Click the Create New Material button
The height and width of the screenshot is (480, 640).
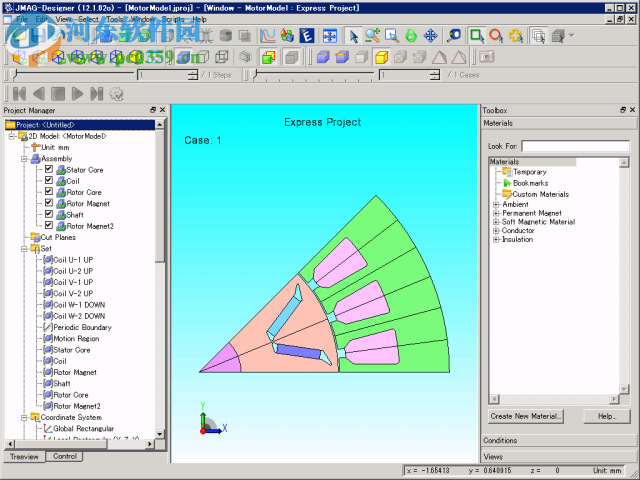tap(526, 416)
